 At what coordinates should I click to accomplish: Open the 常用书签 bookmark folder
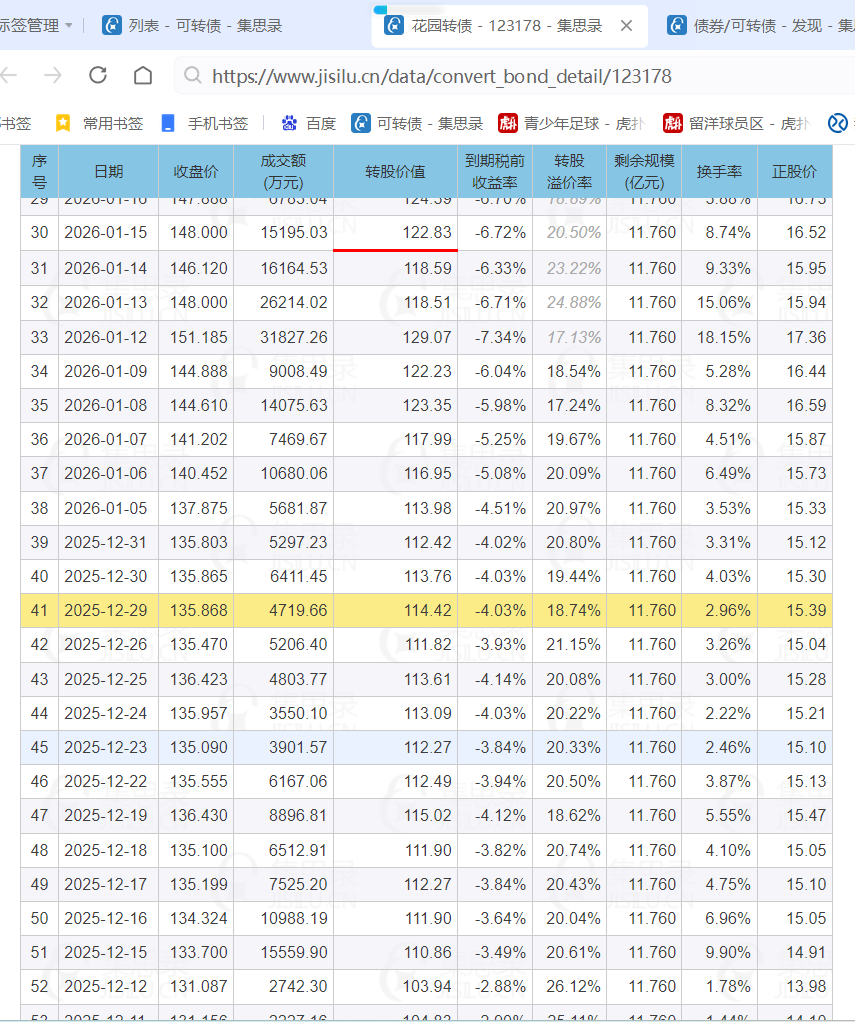click(x=100, y=123)
